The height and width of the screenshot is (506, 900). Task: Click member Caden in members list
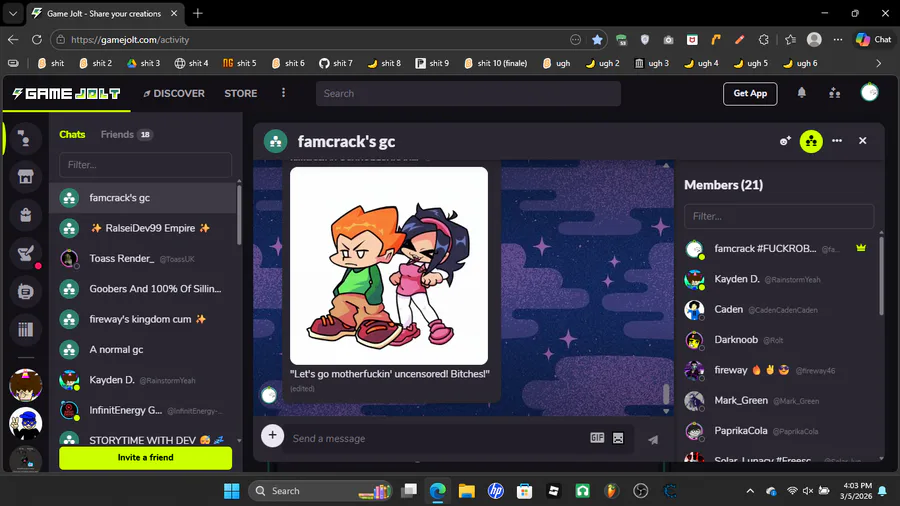click(x=778, y=309)
